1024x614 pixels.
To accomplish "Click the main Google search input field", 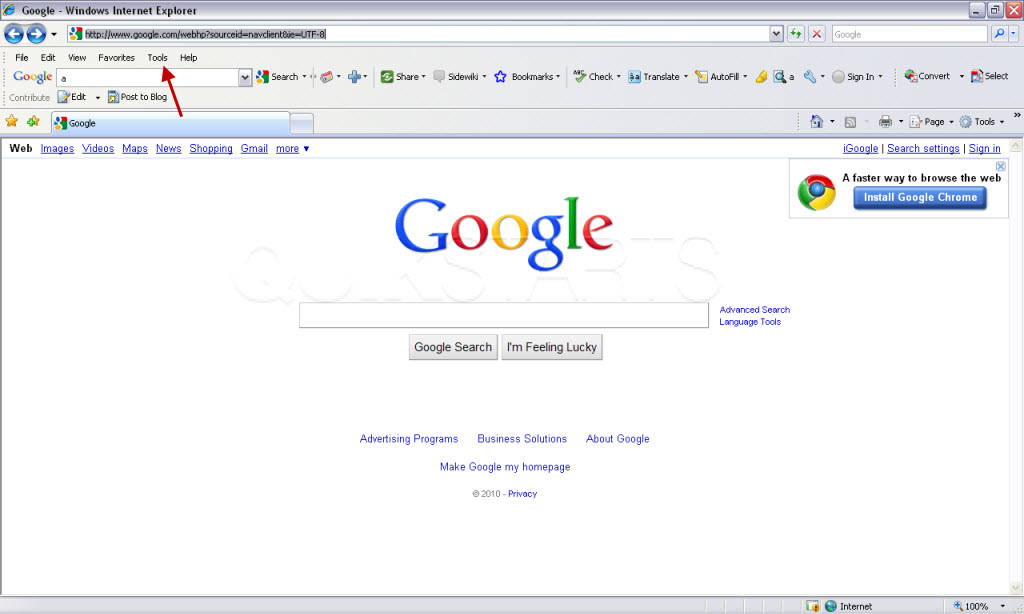I will 504,315.
